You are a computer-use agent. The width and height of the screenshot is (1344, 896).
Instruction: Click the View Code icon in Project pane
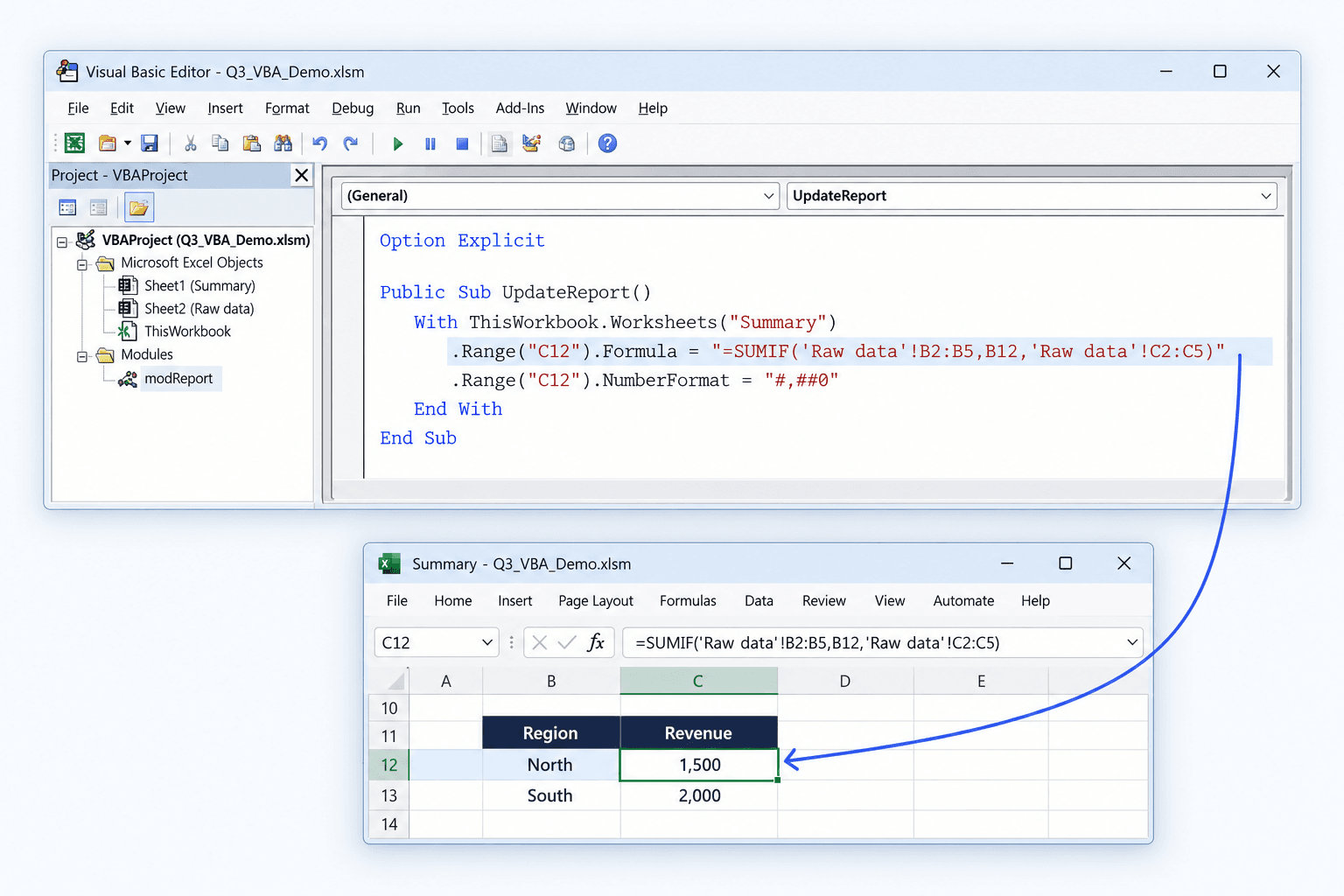click(67, 208)
